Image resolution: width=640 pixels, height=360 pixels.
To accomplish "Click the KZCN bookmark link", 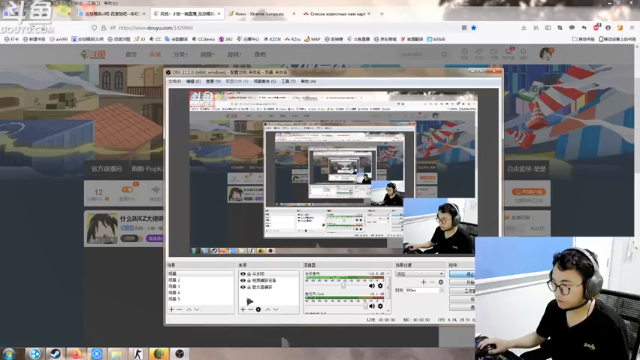I will point(272,39).
